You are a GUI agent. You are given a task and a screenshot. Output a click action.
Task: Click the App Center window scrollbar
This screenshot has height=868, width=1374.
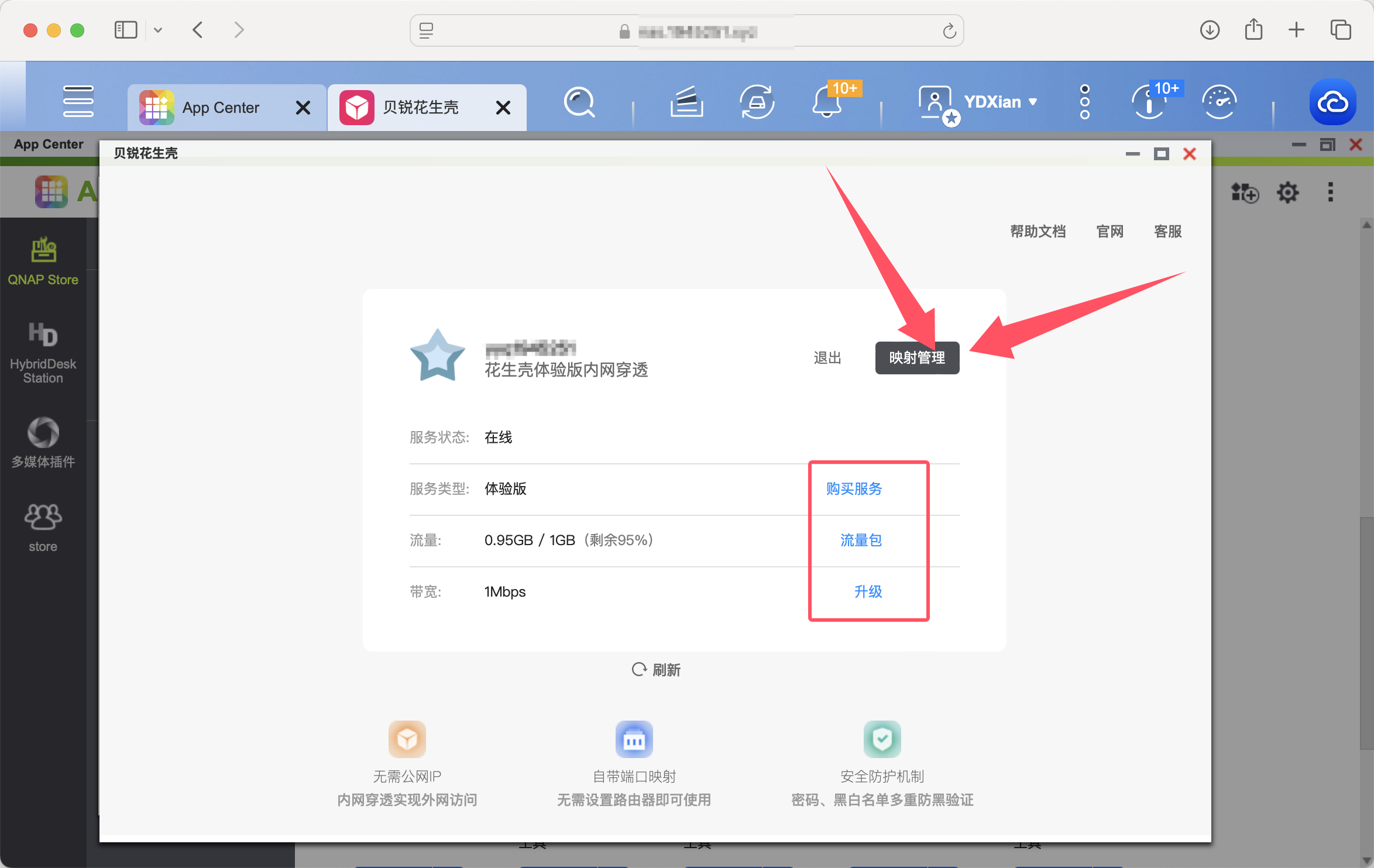pyautogui.click(x=1366, y=633)
